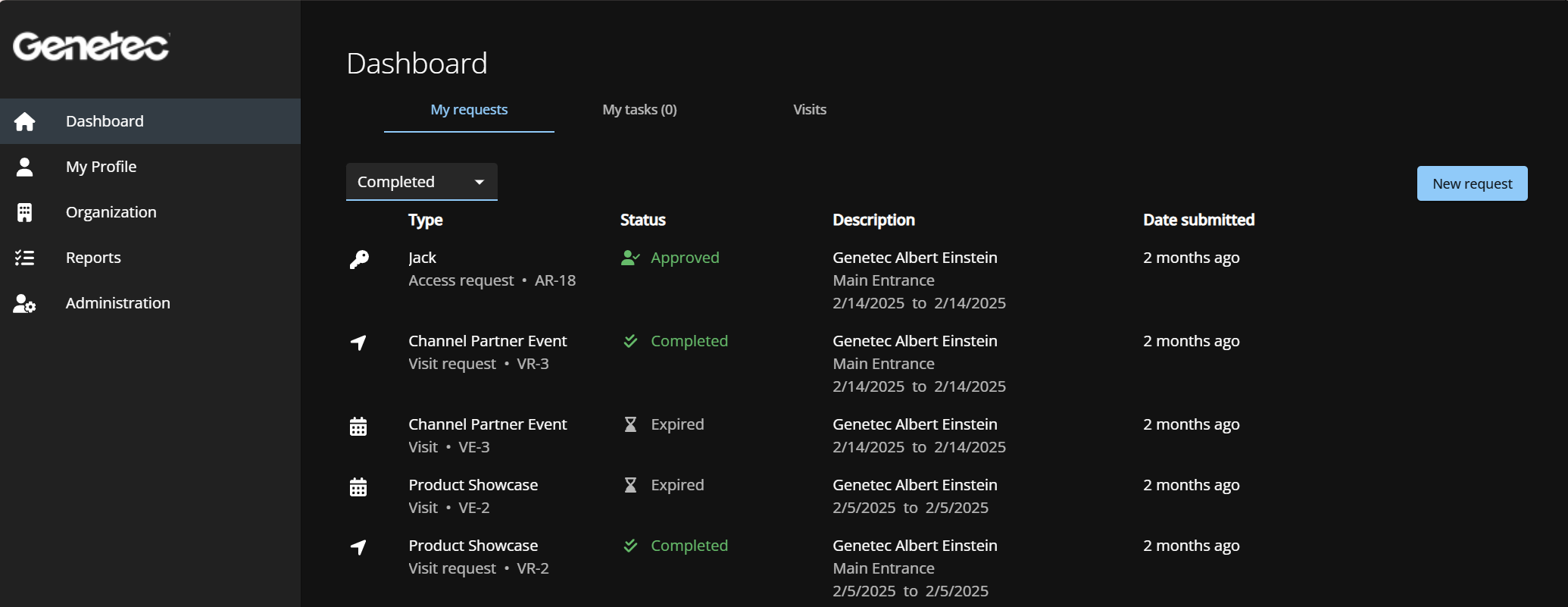Click the Genetec logo
The width and height of the screenshot is (1568, 607).
tap(91, 46)
